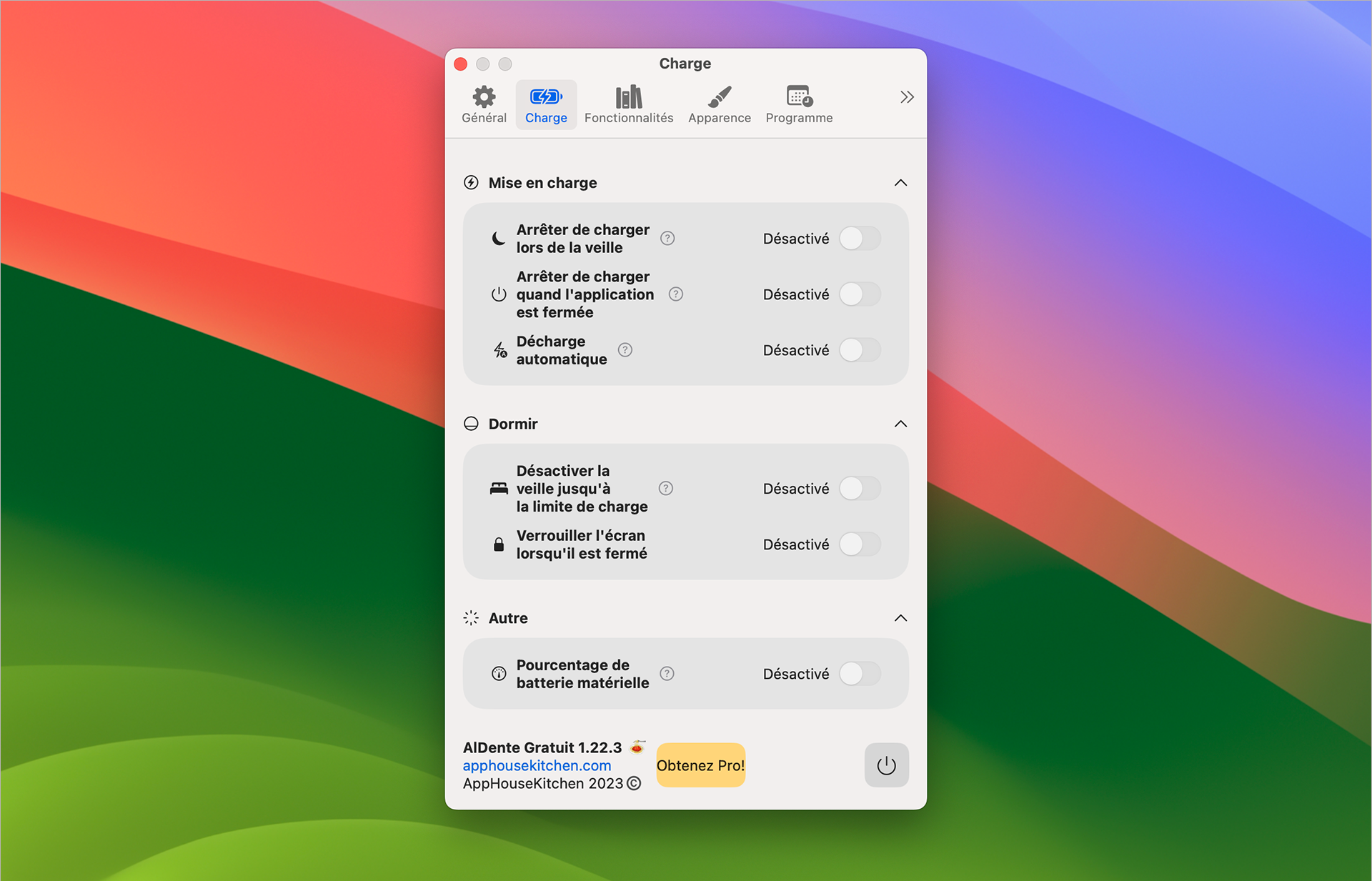Enable Arrêter de charger lors de la veille
The height and width of the screenshot is (881, 1372).
860,239
